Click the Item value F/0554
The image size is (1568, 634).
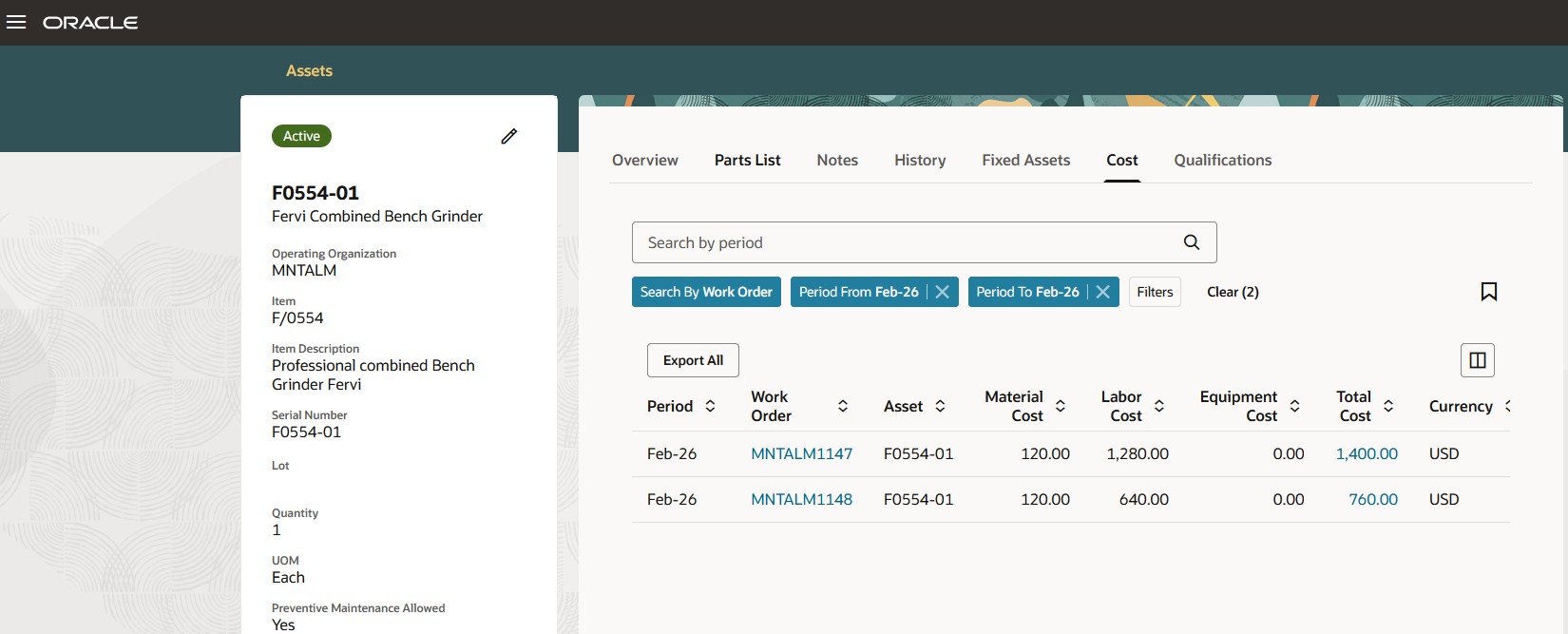(x=297, y=317)
